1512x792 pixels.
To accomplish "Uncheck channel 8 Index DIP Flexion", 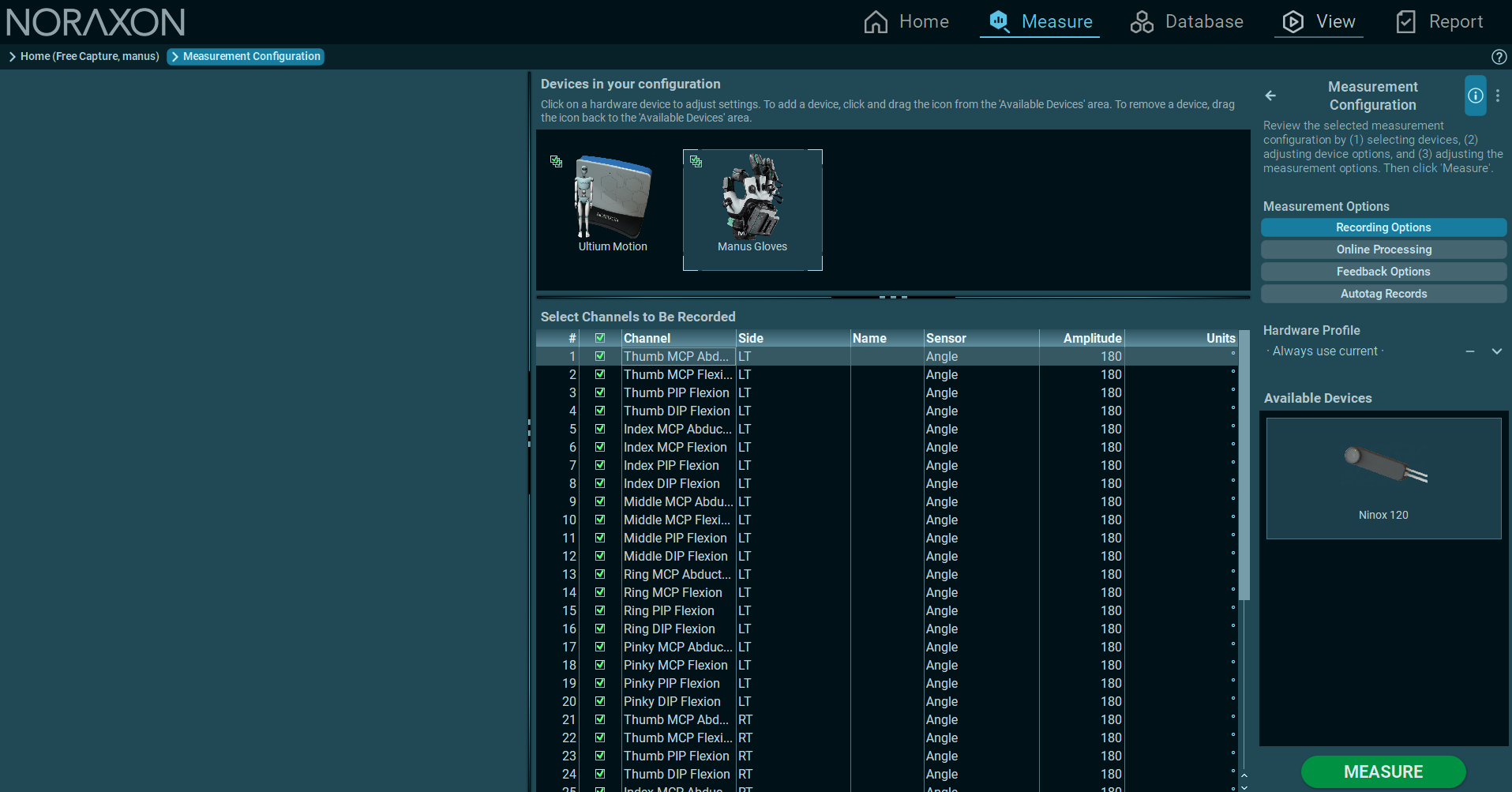I will [x=600, y=483].
